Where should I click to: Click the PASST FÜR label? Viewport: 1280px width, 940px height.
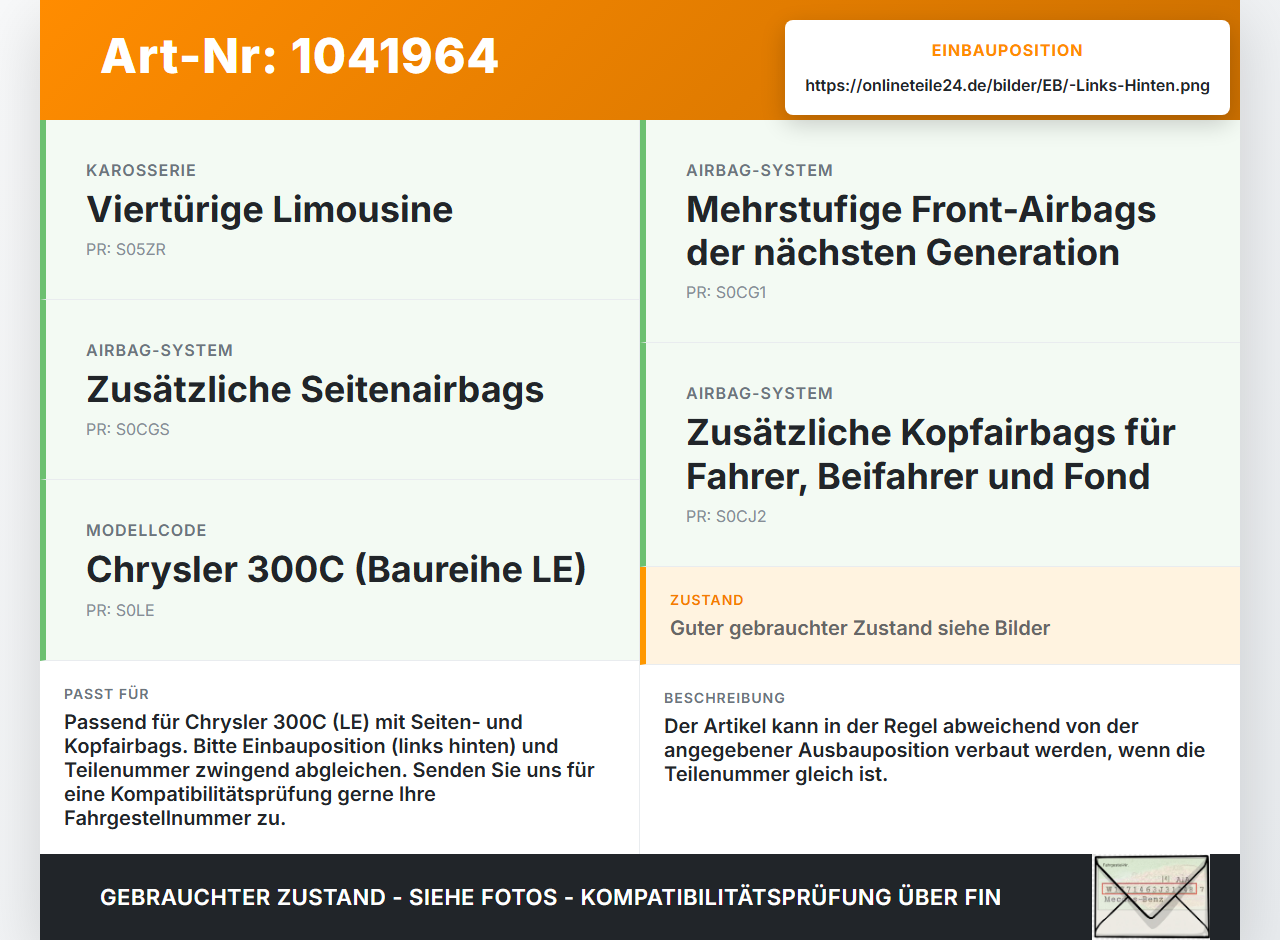(x=107, y=694)
